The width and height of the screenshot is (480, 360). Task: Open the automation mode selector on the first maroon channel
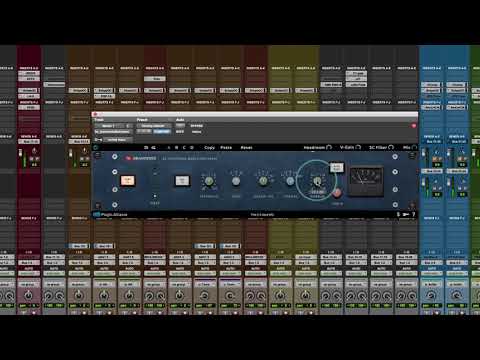(x=29, y=273)
